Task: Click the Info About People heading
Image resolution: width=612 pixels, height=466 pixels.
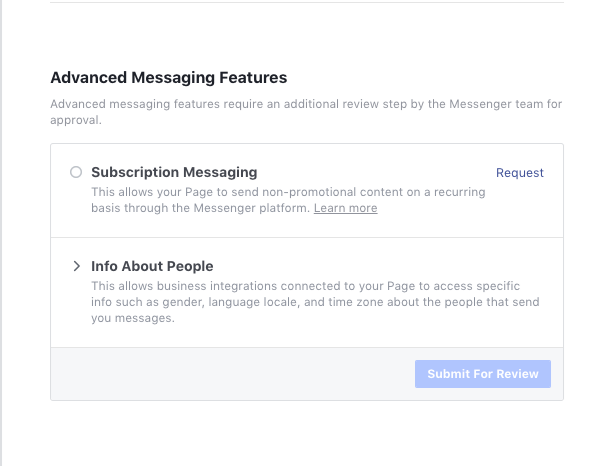Action: (152, 266)
